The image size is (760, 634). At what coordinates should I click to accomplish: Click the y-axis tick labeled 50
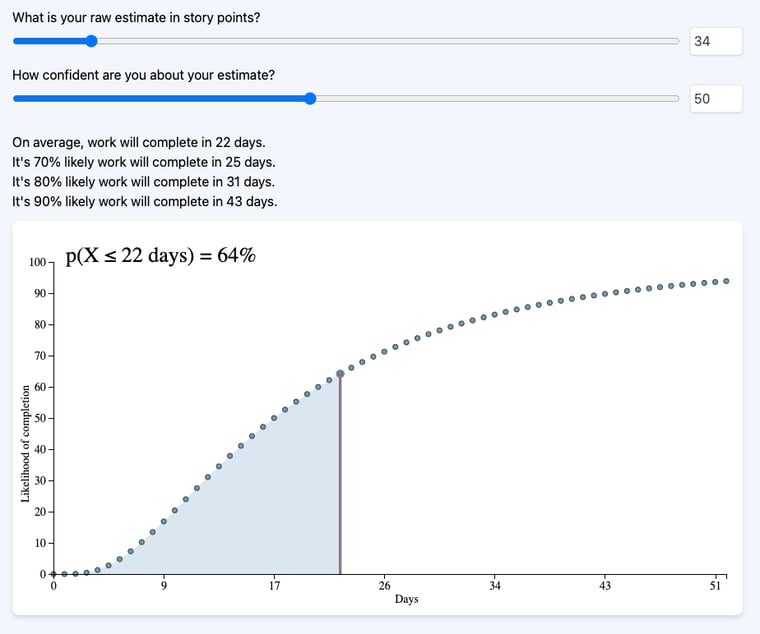click(x=40, y=418)
